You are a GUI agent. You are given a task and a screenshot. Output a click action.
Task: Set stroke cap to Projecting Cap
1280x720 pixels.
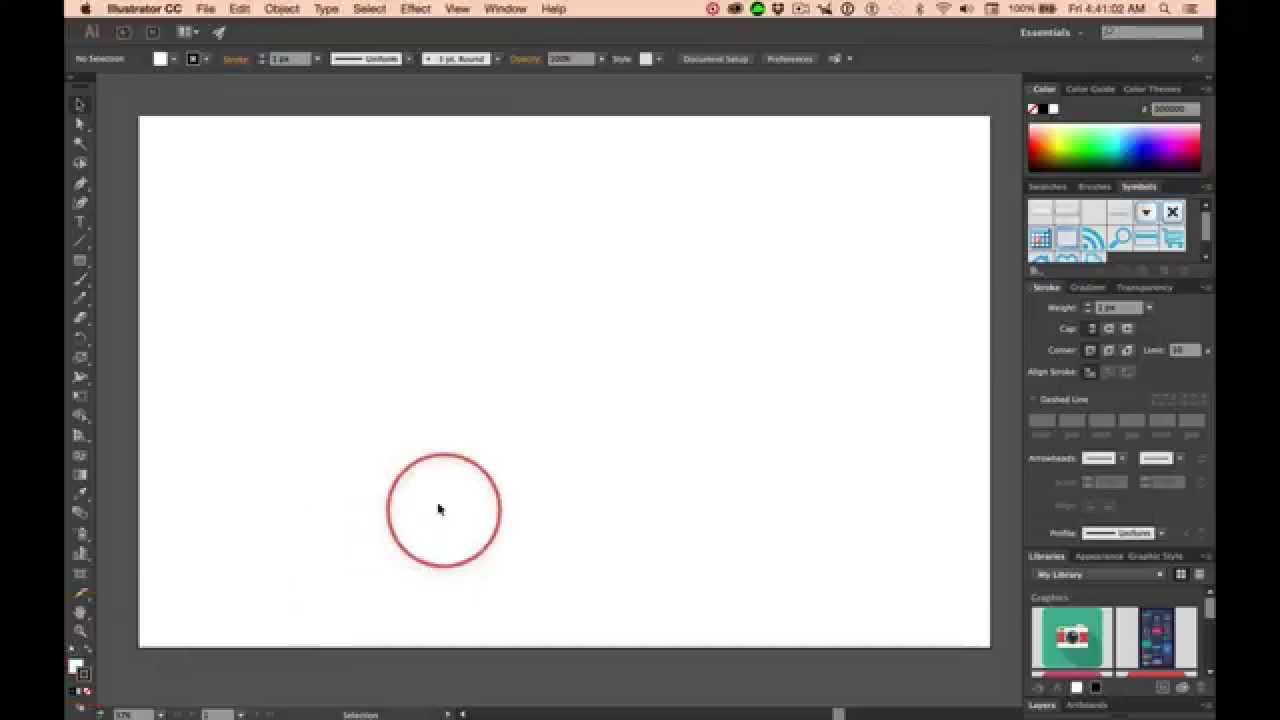pyautogui.click(x=1128, y=328)
